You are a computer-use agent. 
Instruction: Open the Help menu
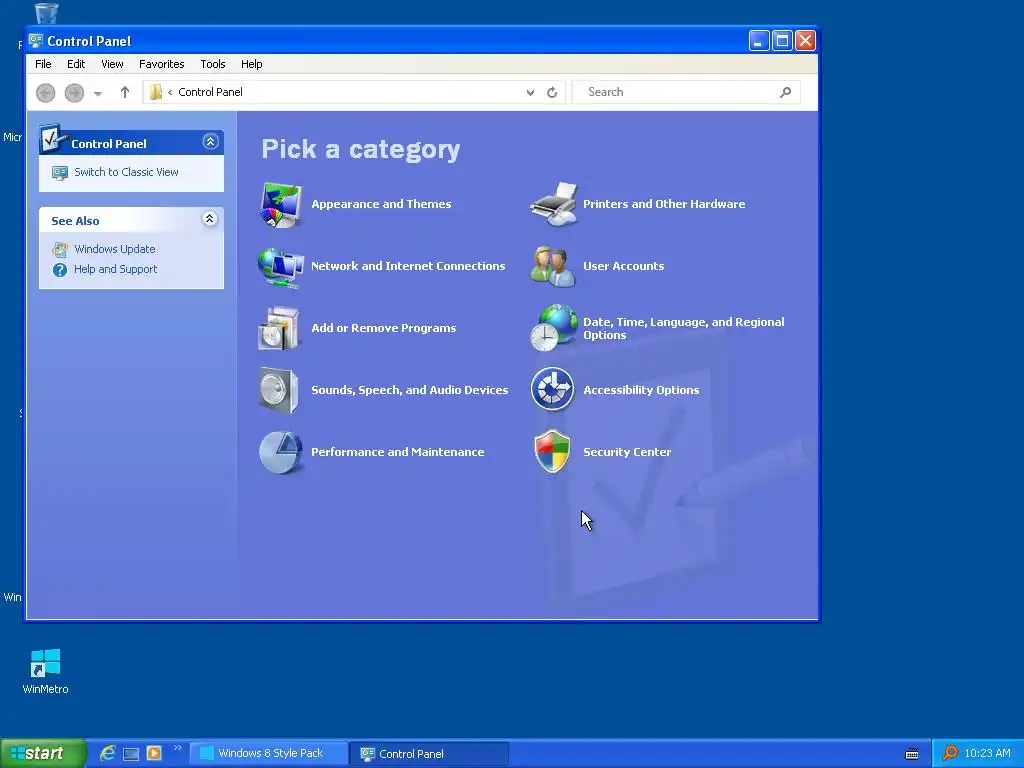pos(251,64)
